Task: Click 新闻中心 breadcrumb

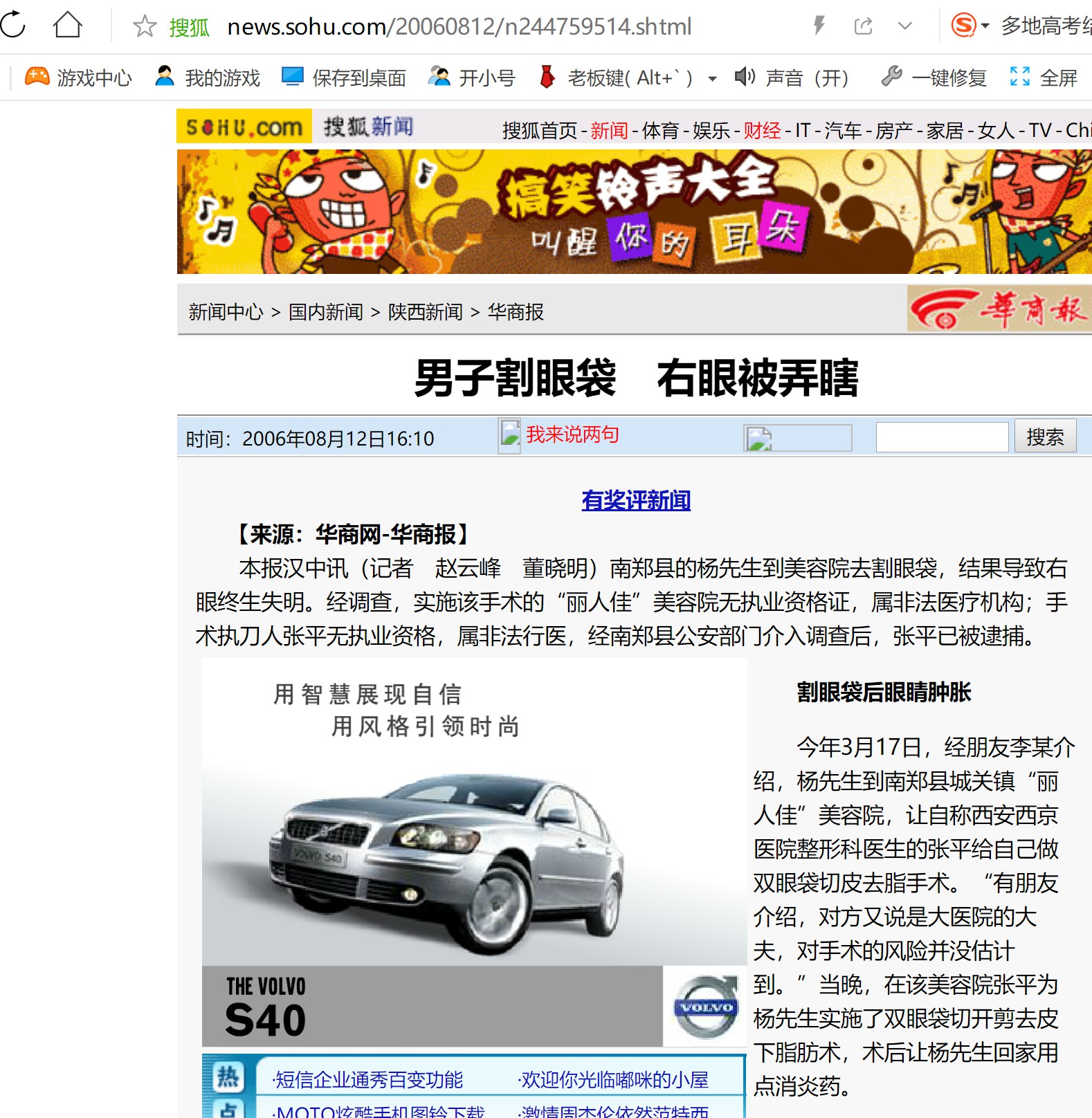Action: [x=226, y=312]
